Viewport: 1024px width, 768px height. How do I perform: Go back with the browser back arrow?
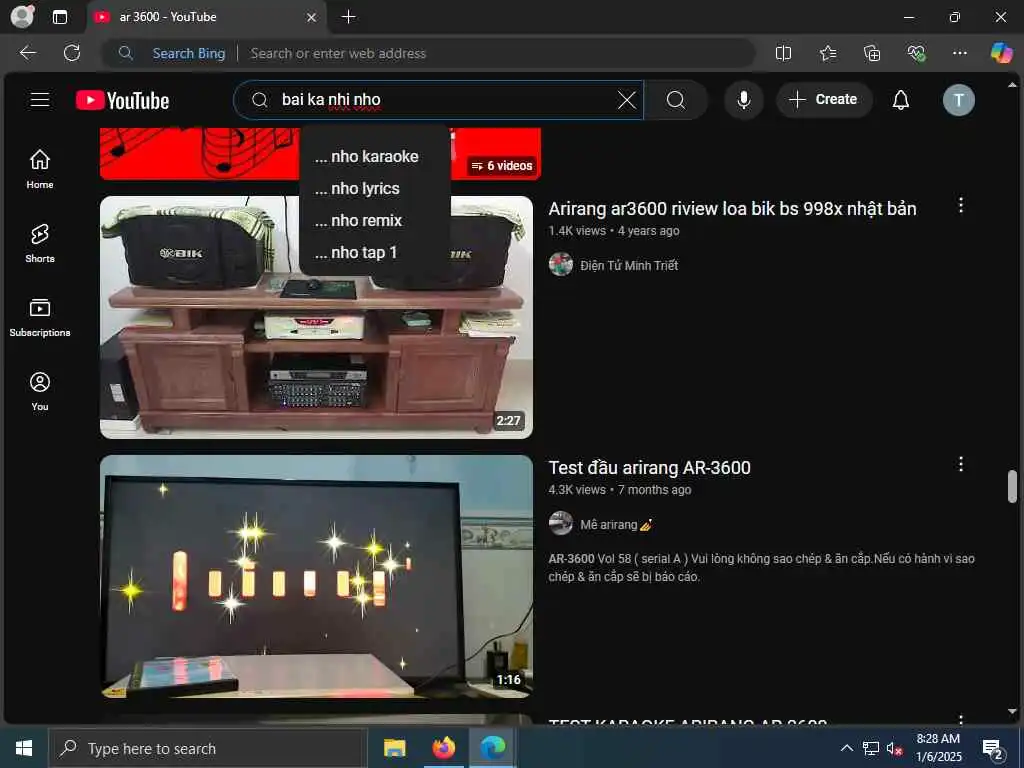28,53
